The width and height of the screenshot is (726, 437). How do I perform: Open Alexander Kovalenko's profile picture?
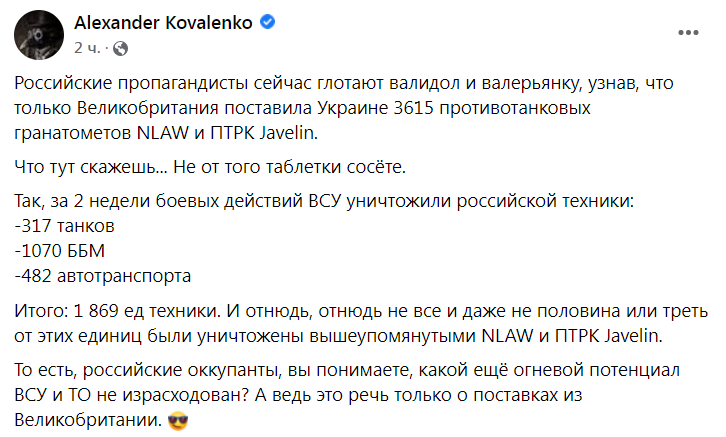point(39,35)
